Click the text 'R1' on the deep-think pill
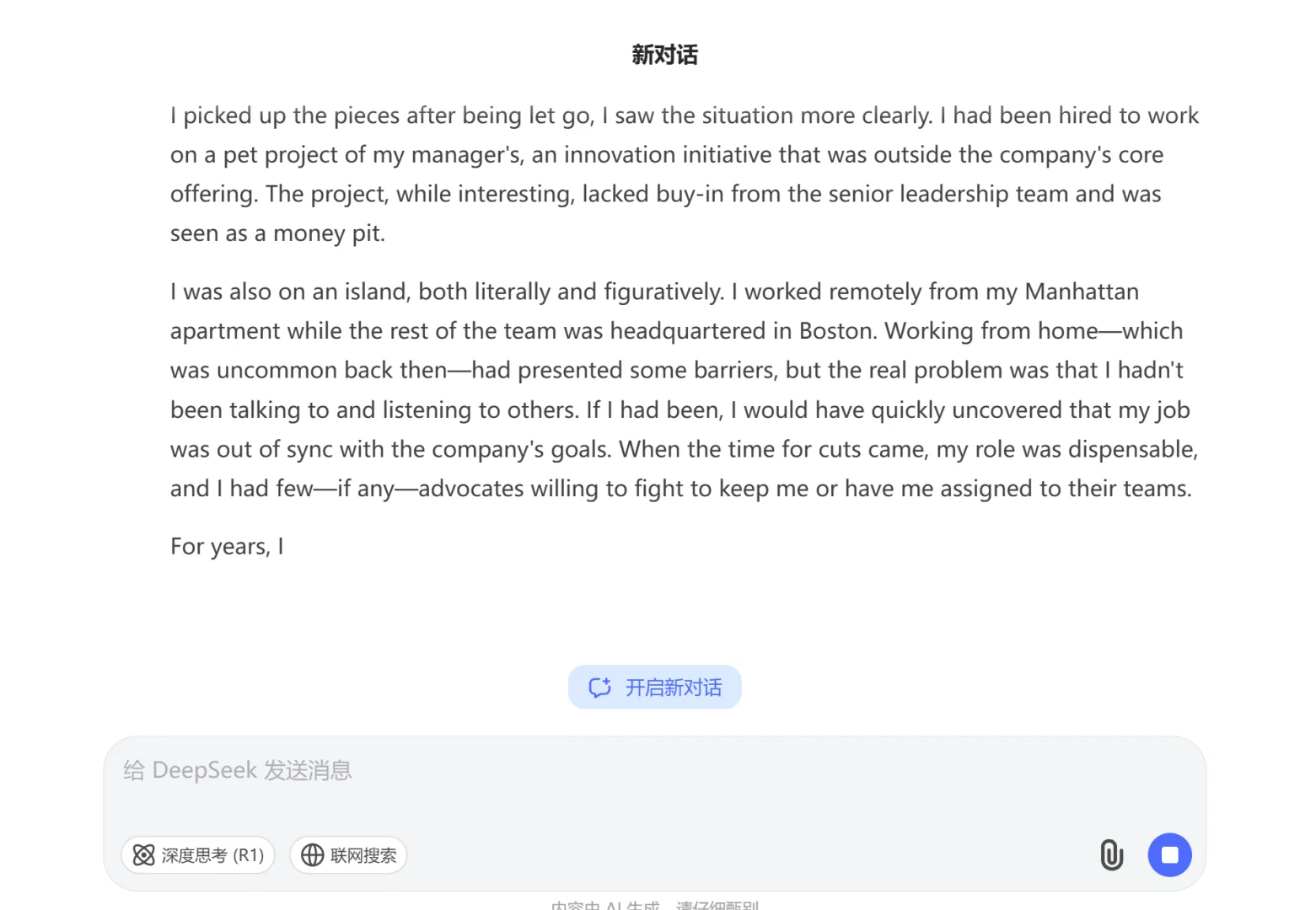The image size is (1316, 910). coord(249,855)
